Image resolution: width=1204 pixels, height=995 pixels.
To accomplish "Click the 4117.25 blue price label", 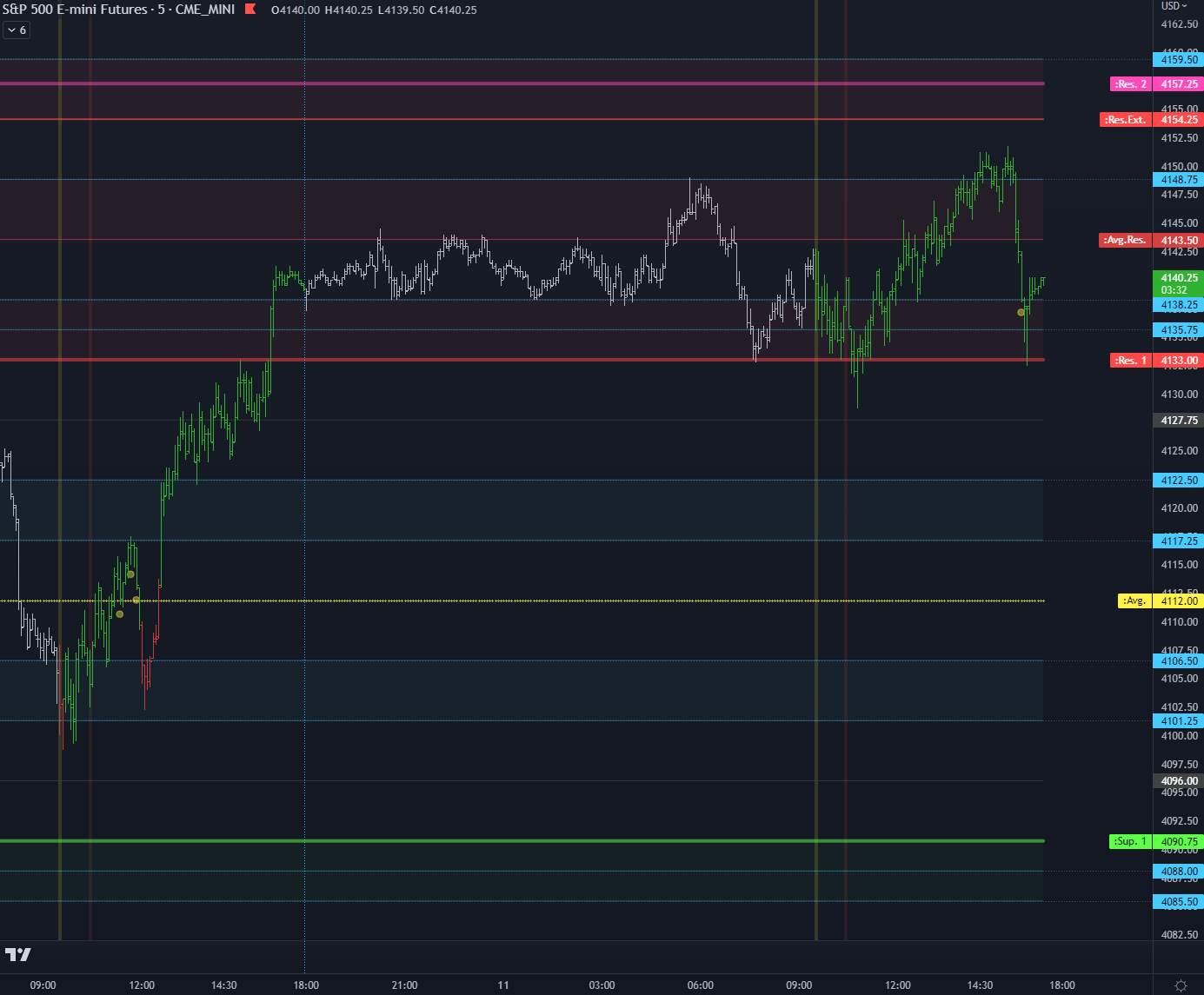I will 1179,541.
